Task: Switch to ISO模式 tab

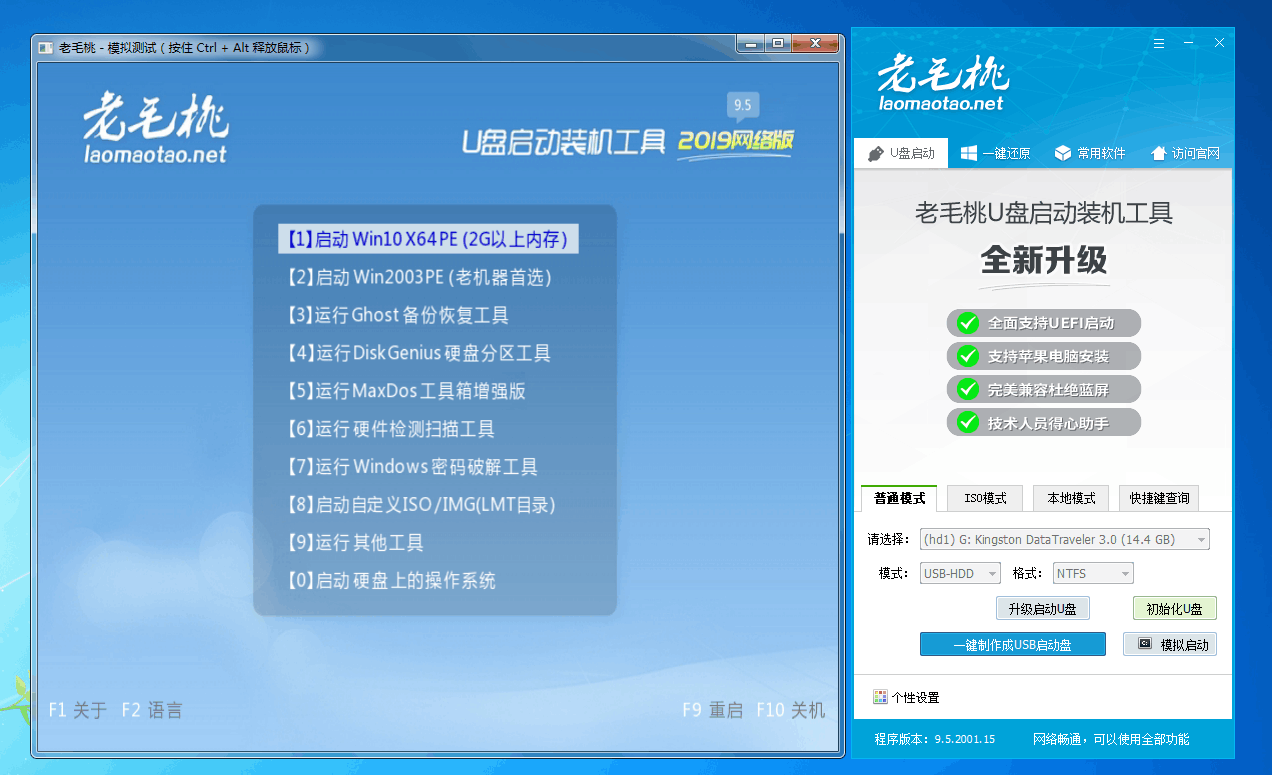Action: pyautogui.click(x=985, y=498)
